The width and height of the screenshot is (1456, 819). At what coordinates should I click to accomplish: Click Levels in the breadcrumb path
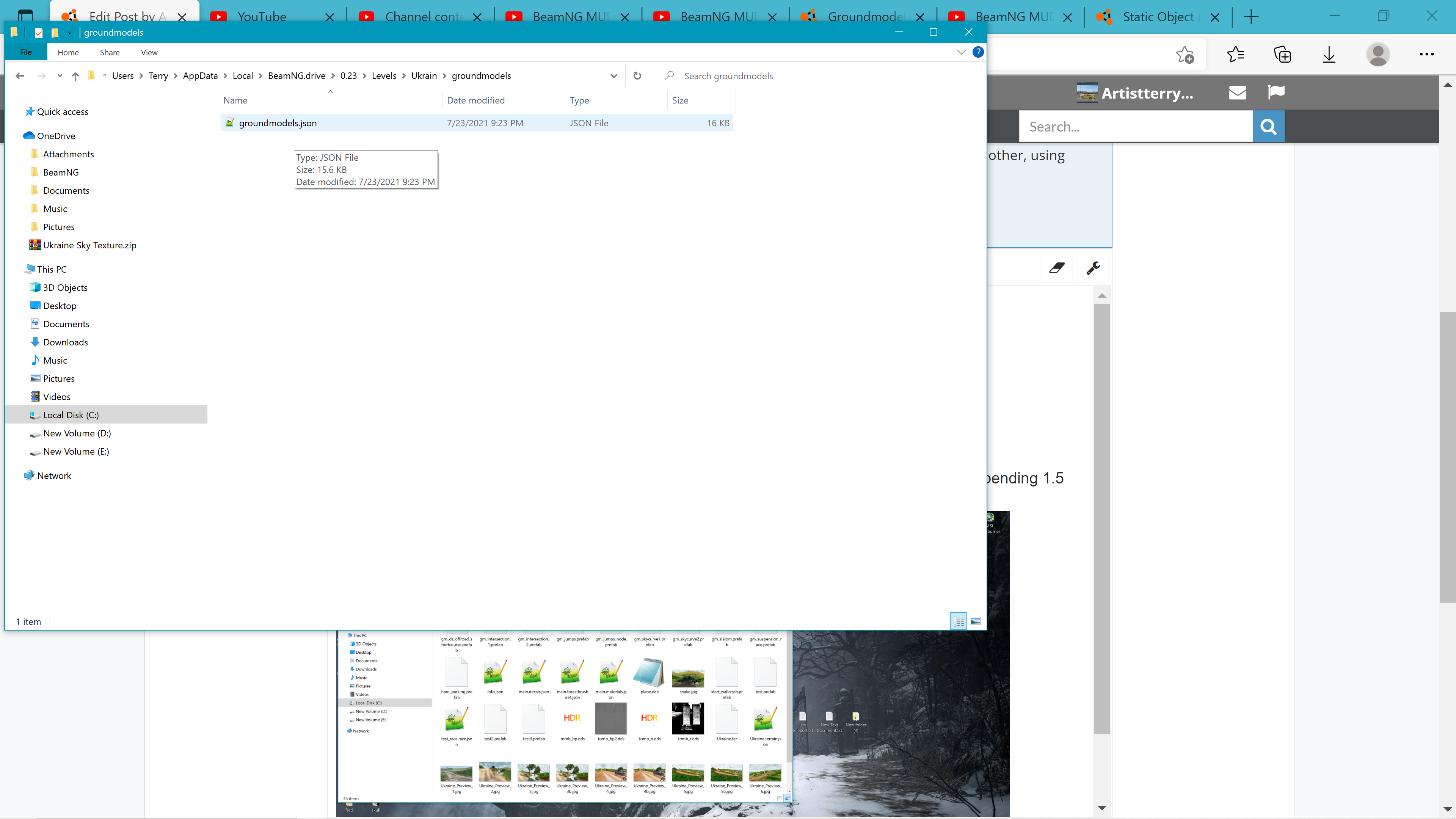click(384, 76)
